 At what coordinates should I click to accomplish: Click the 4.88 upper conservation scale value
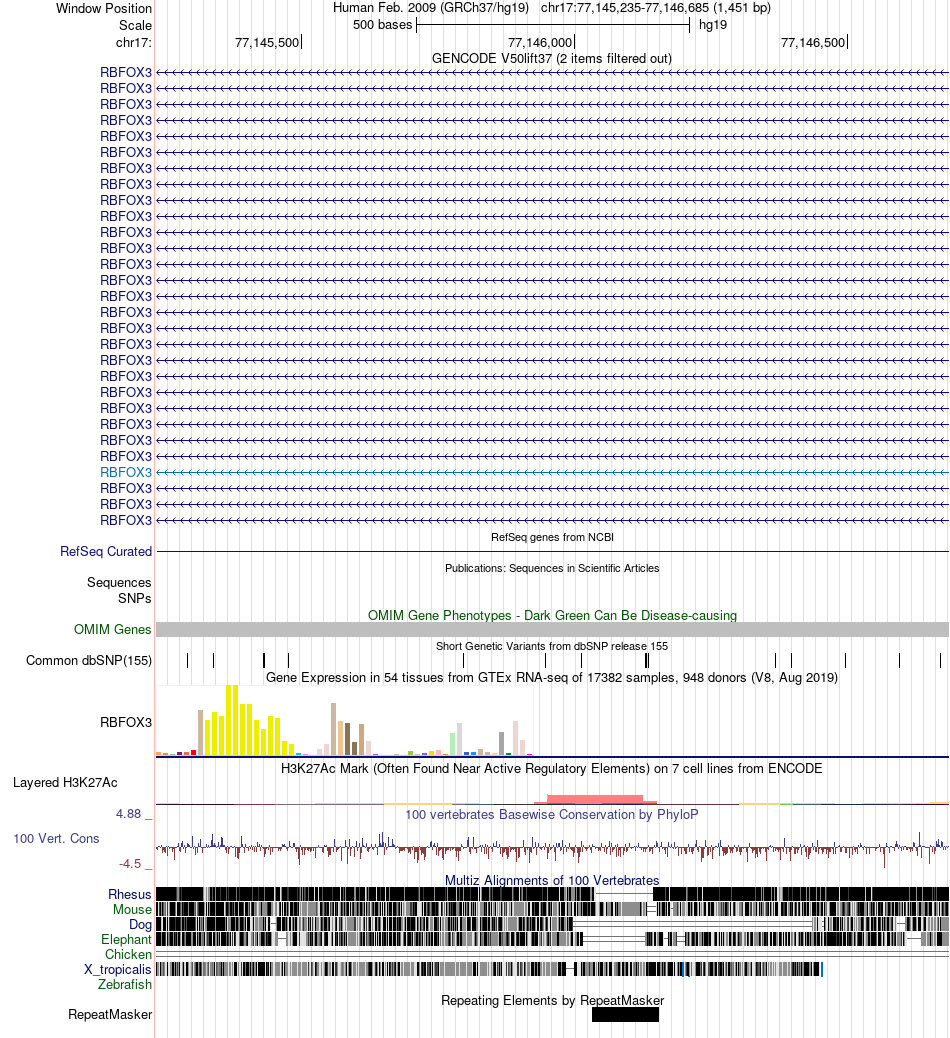(x=128, y=814)
